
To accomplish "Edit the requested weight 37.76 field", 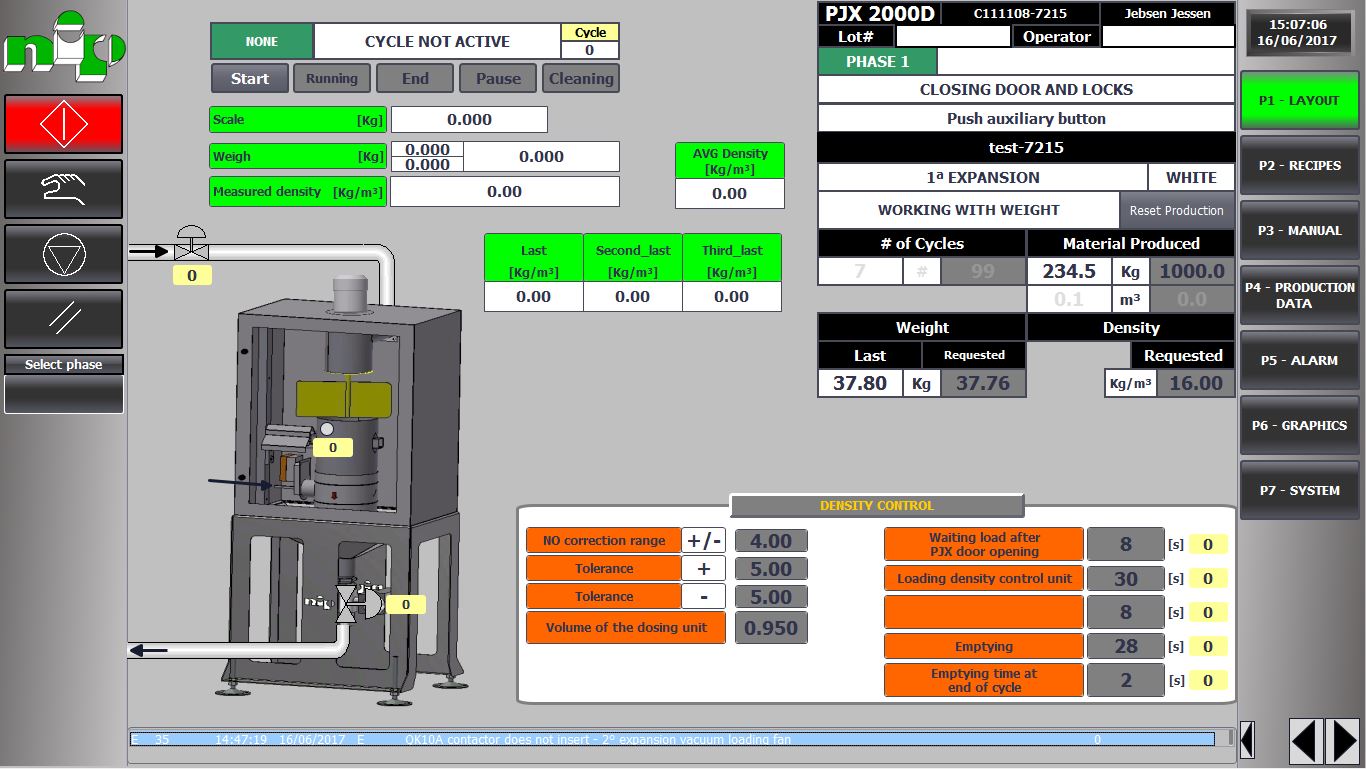I will (983, 383).
